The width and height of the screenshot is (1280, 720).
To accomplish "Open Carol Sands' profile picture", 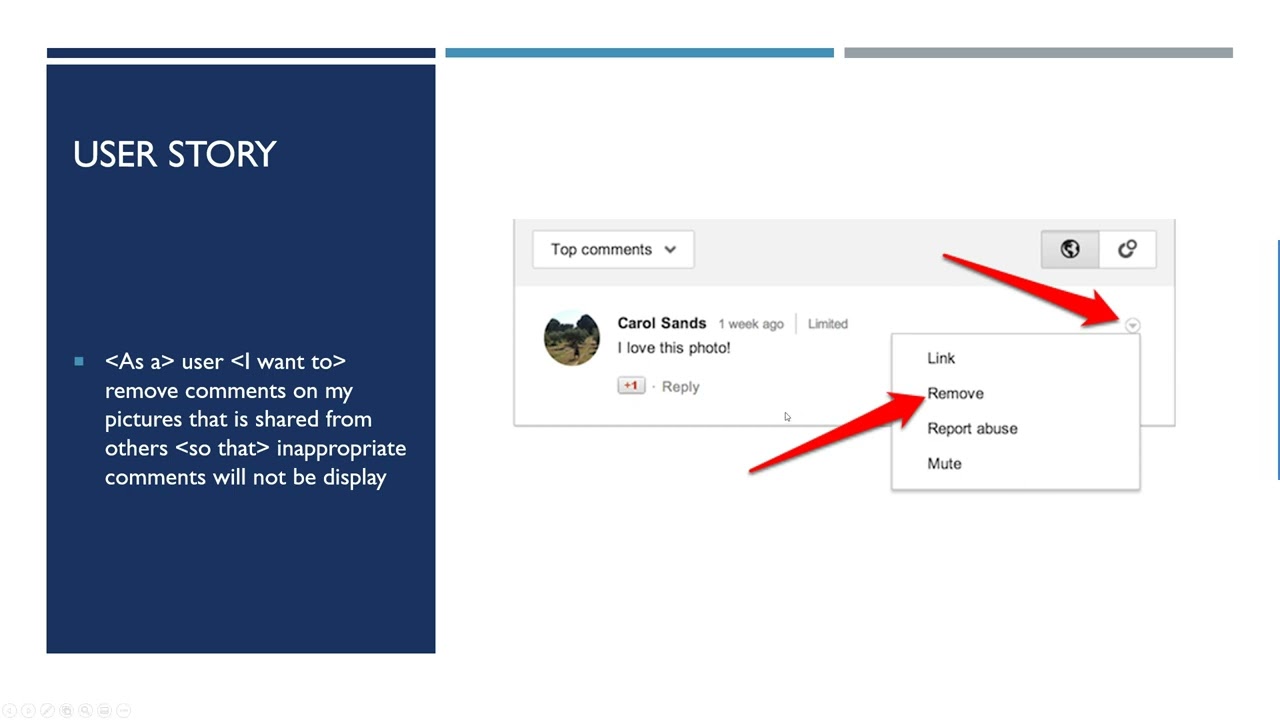I will pyautogui.click(x=572, y=338).
